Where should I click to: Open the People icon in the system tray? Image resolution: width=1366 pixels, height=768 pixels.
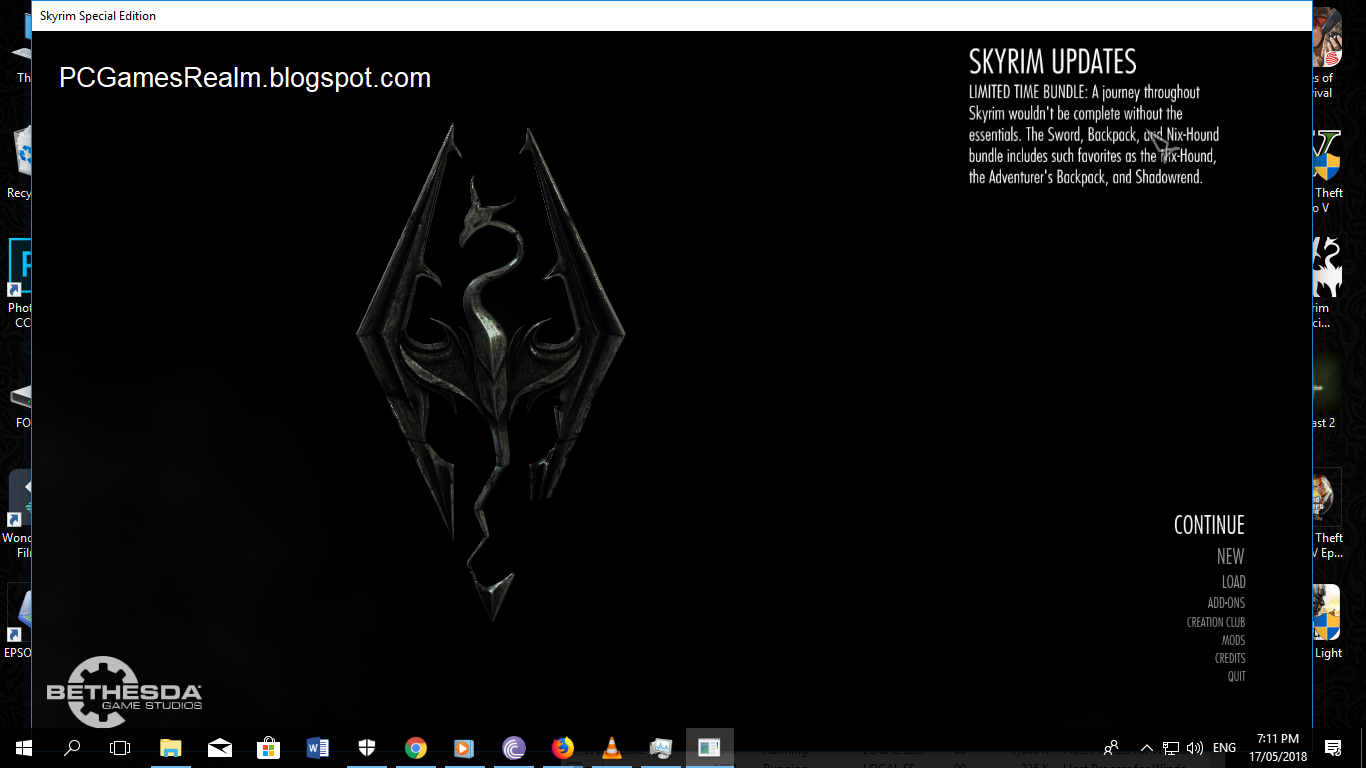click(1111, 747)
